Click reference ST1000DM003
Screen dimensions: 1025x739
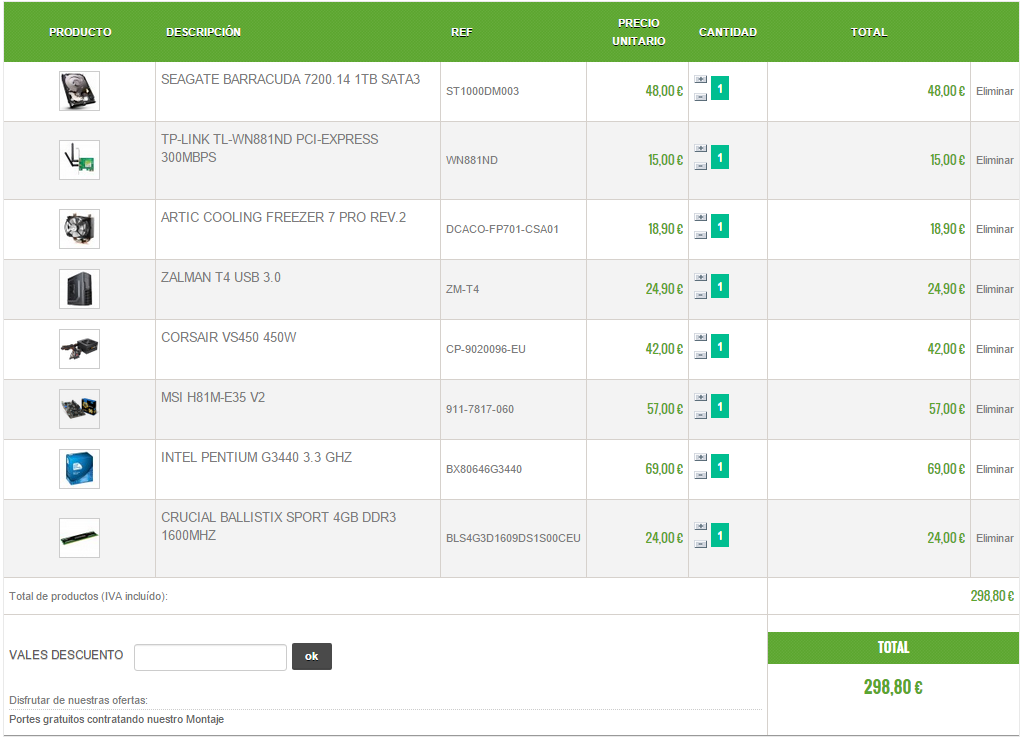(482, 91)
